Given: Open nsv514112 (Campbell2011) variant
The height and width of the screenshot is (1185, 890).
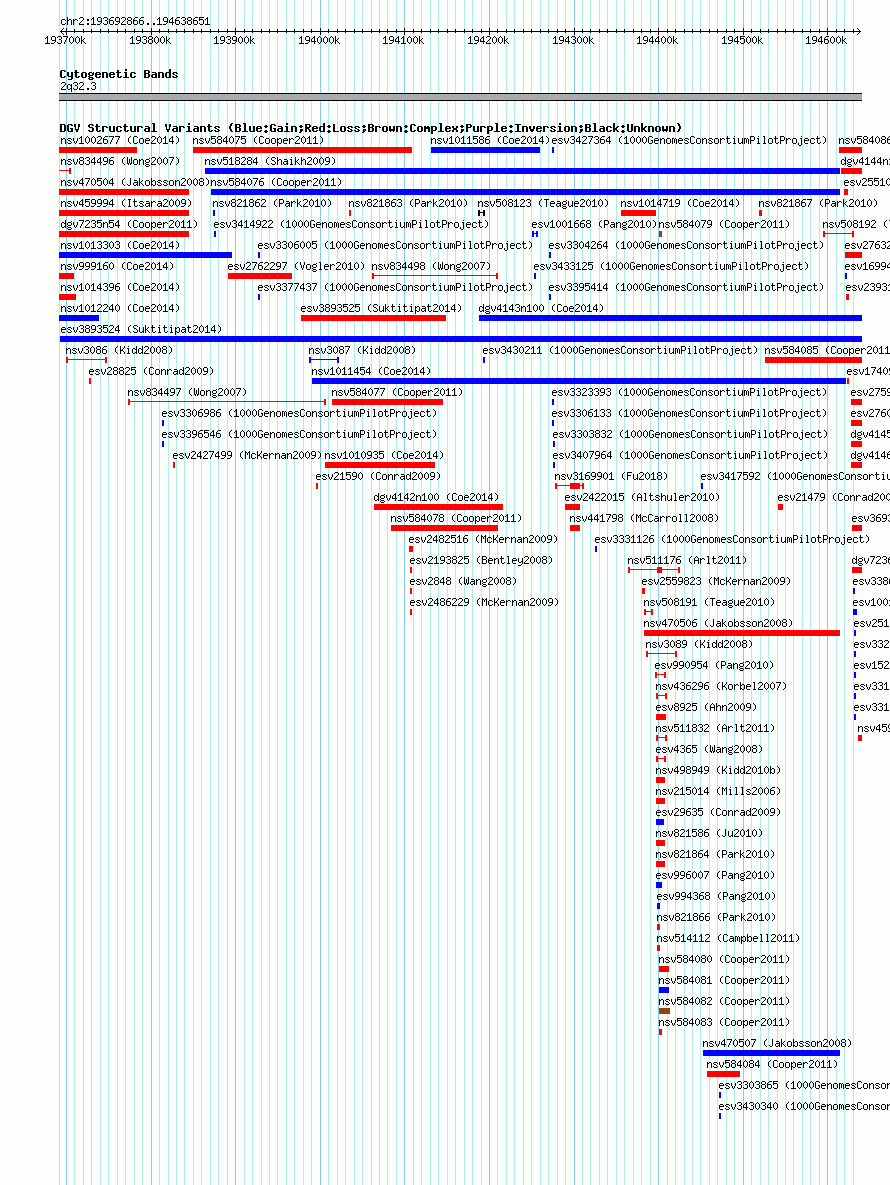Looking at the screenshot, I should pos(728,939).
